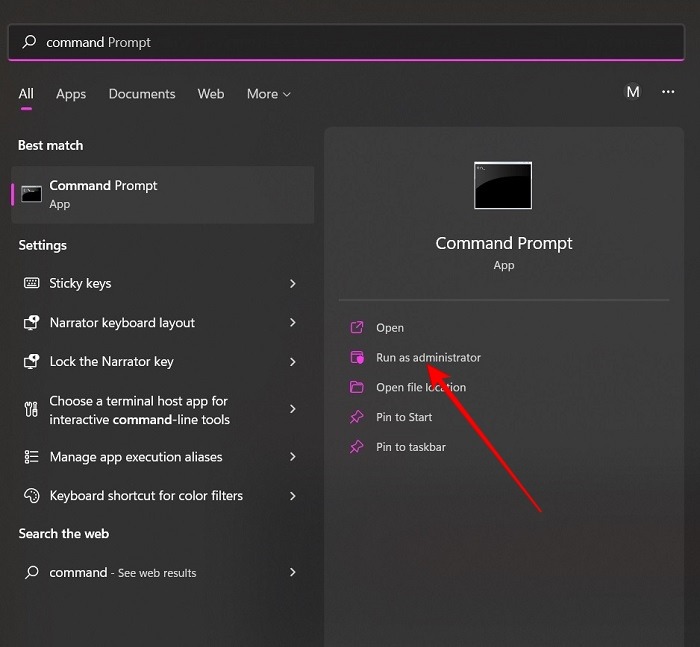Expand chevron beside Keyboard shortcut for color filters
Viewport: 700px width, 647px height.
[293, 496]
